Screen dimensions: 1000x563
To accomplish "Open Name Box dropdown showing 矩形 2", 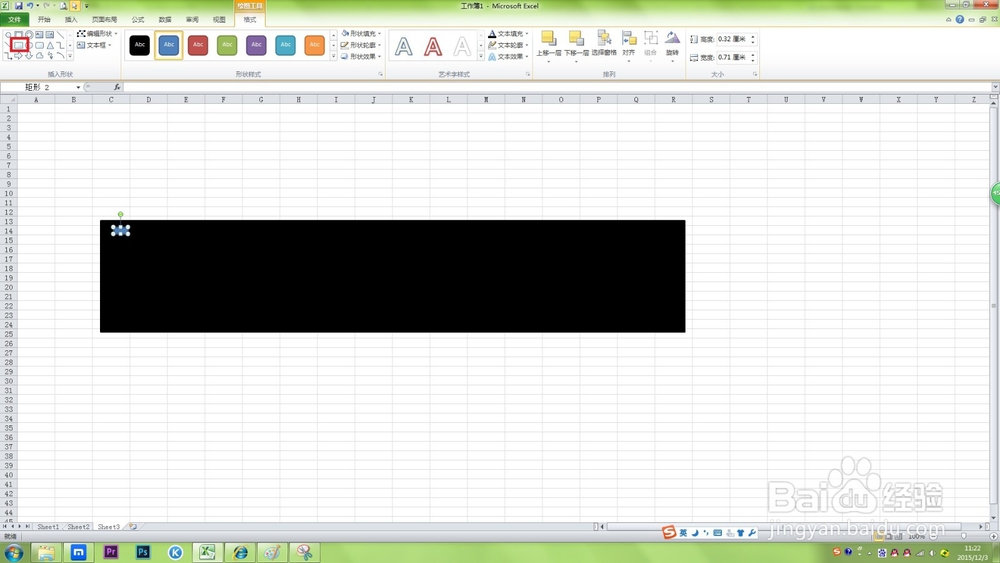I will click(78, 87).
